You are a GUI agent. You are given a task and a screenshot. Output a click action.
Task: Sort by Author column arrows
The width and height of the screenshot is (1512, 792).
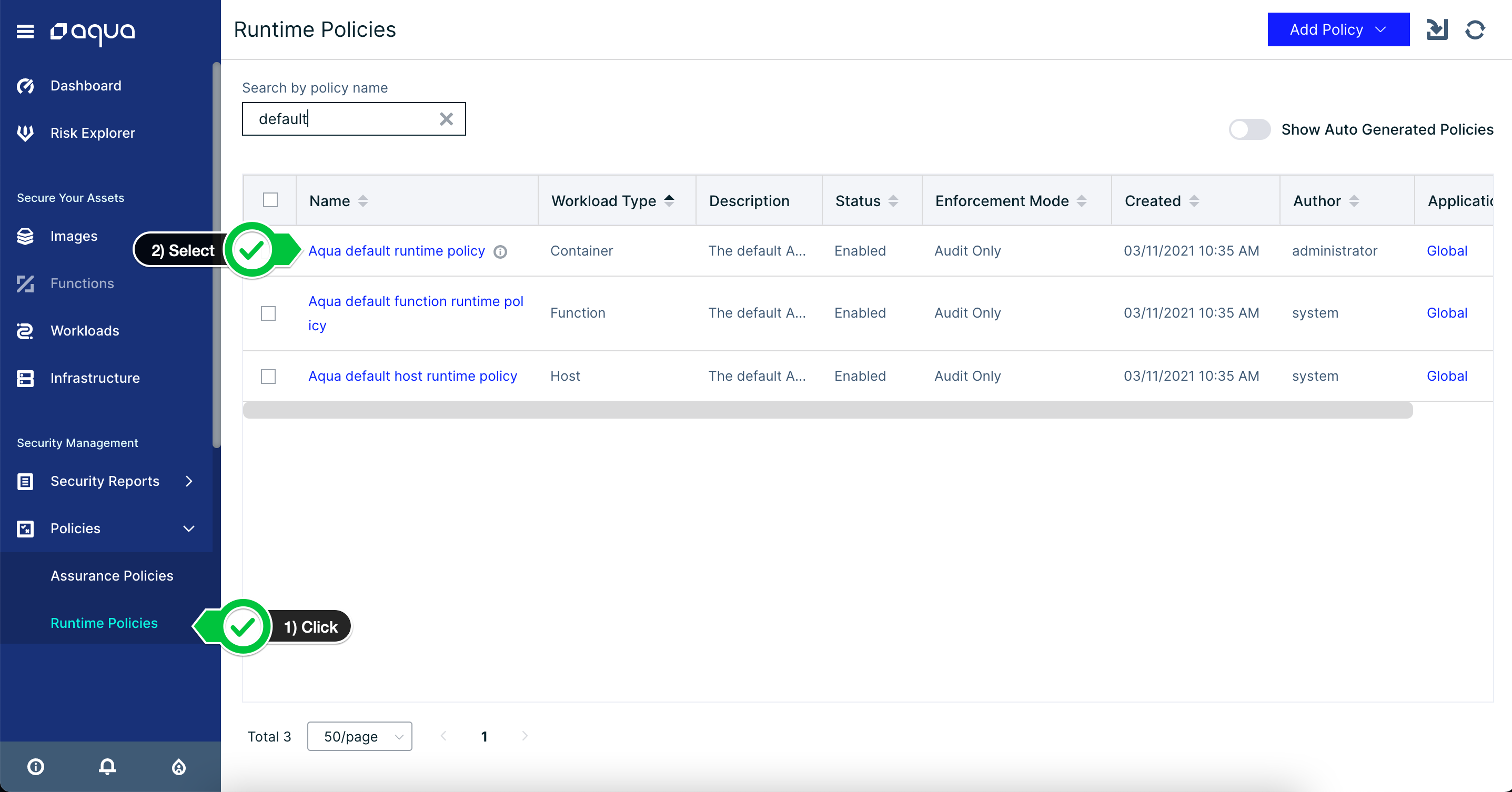point(1354,201)
